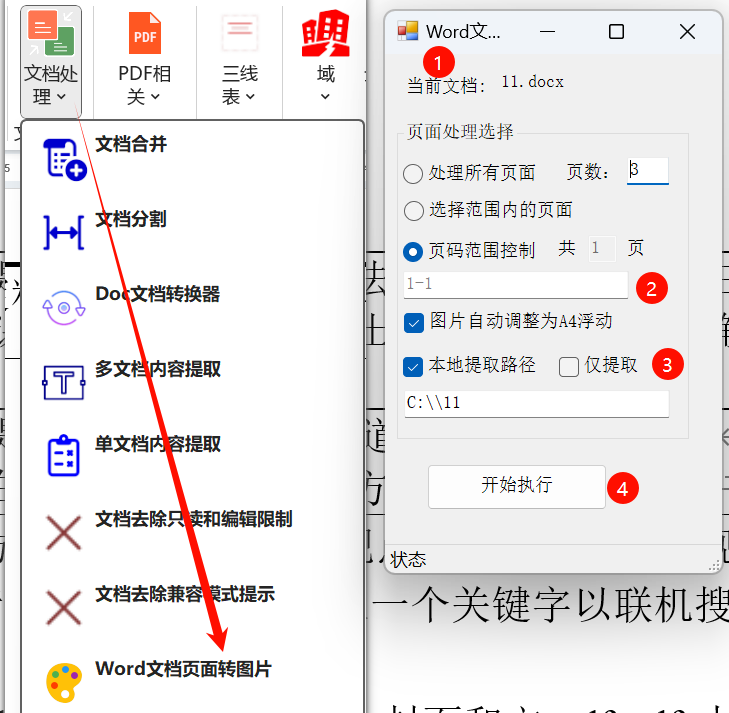The width and height of the screenshot is (729, 713).
Task: Click the red 域 ribbon icon
Action: [x=325, y=33]
